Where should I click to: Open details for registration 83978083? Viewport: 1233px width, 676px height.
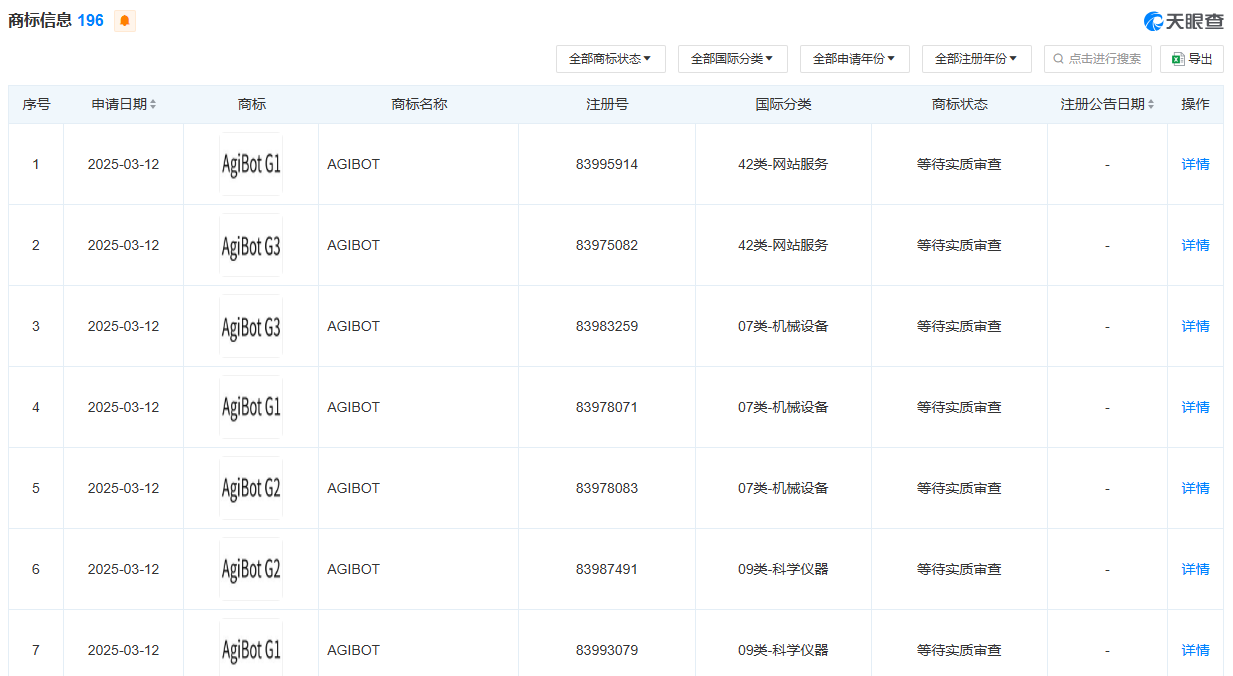click(x=1195, y=488)
